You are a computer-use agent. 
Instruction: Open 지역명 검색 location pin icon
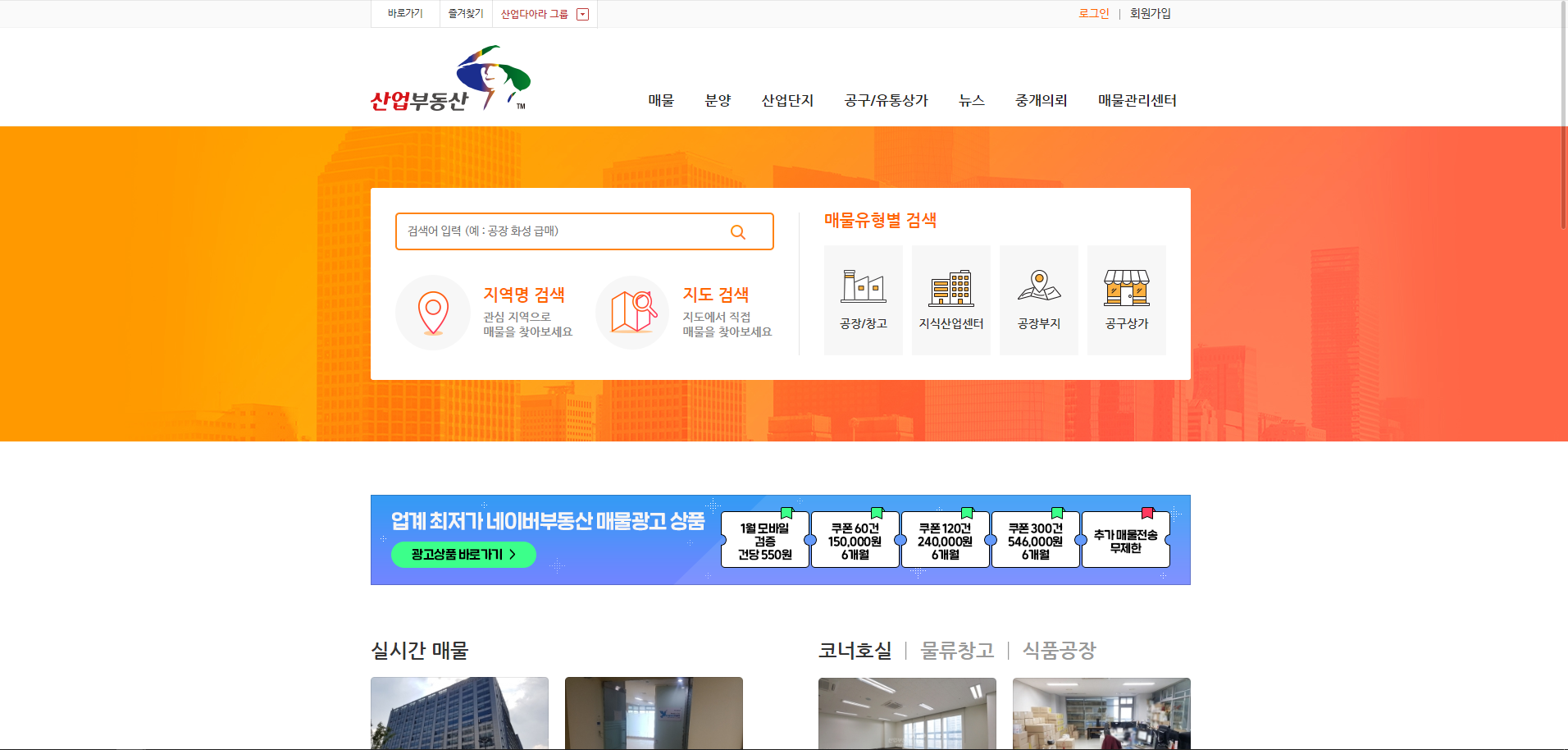click(x=433, y=313)
